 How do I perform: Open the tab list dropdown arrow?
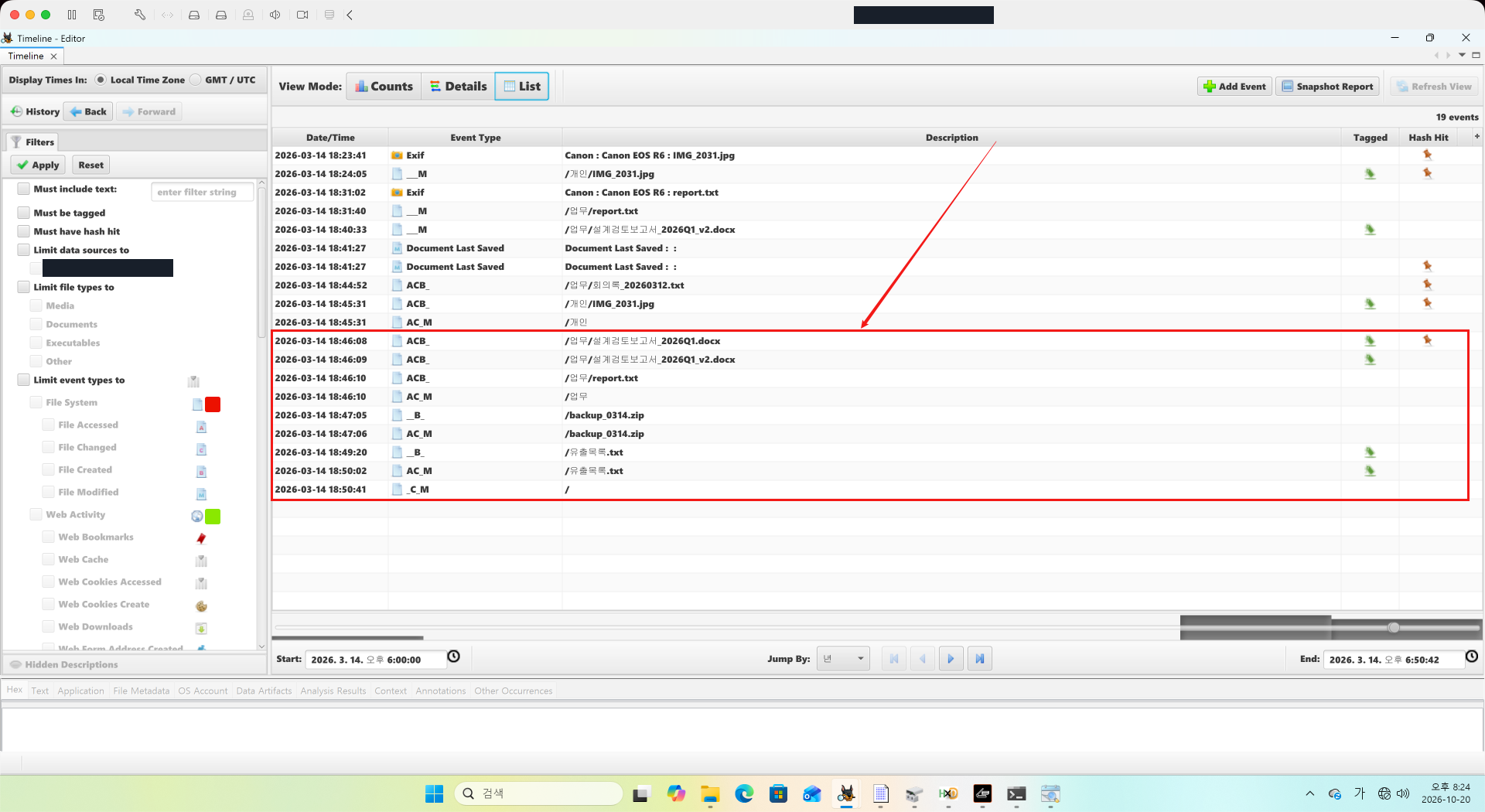[x=1462, y=55]
